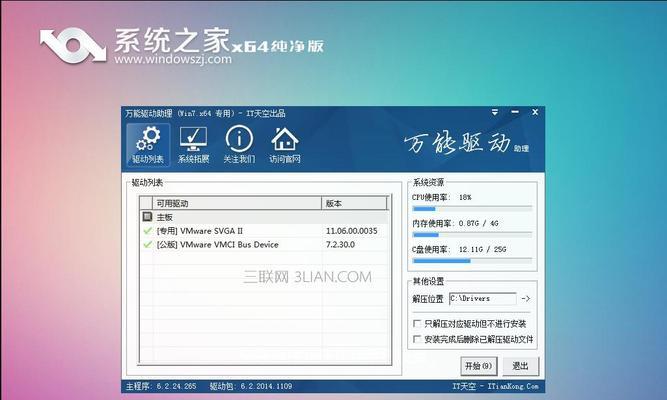Close the 万能驱动助理 window
The height and width of the screenshot is (400, 667).
point(535,112)
